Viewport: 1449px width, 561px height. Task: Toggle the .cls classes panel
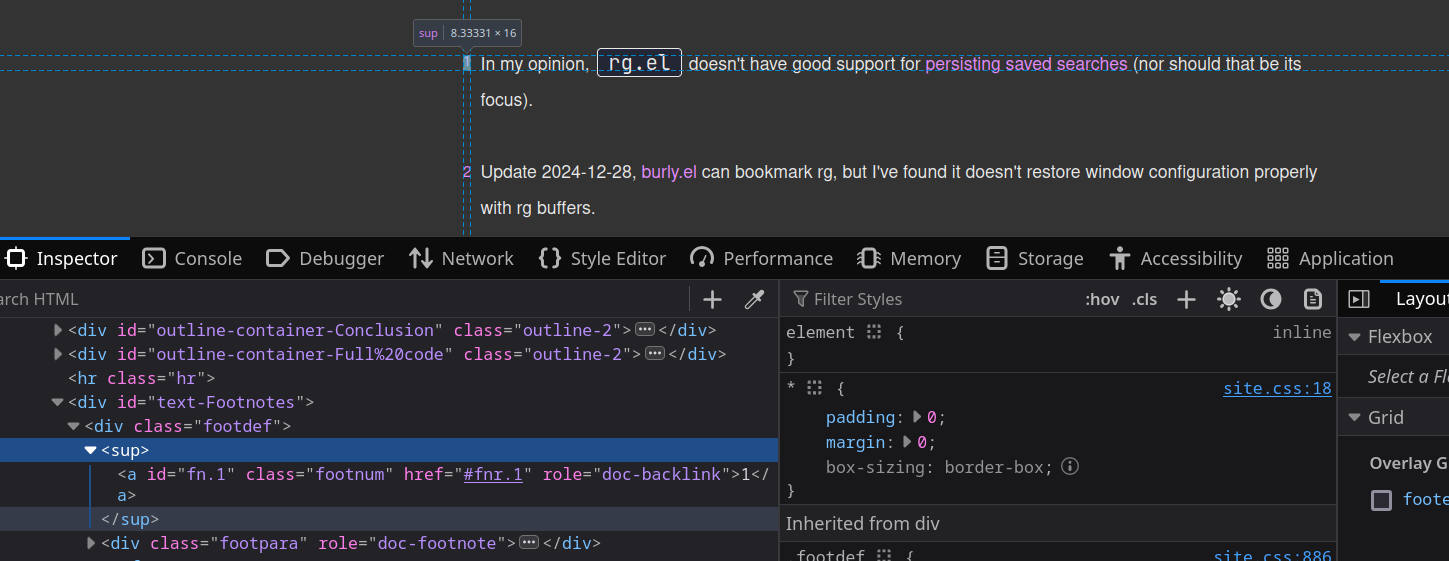tap(1144, 299)
